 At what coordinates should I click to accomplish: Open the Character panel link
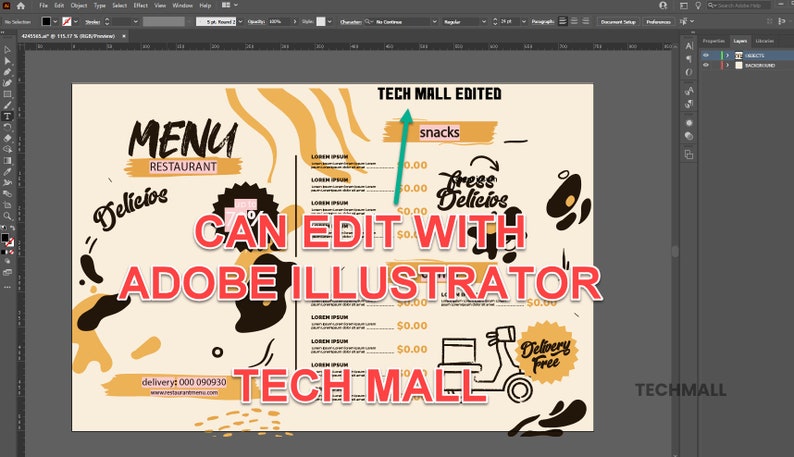350,22
